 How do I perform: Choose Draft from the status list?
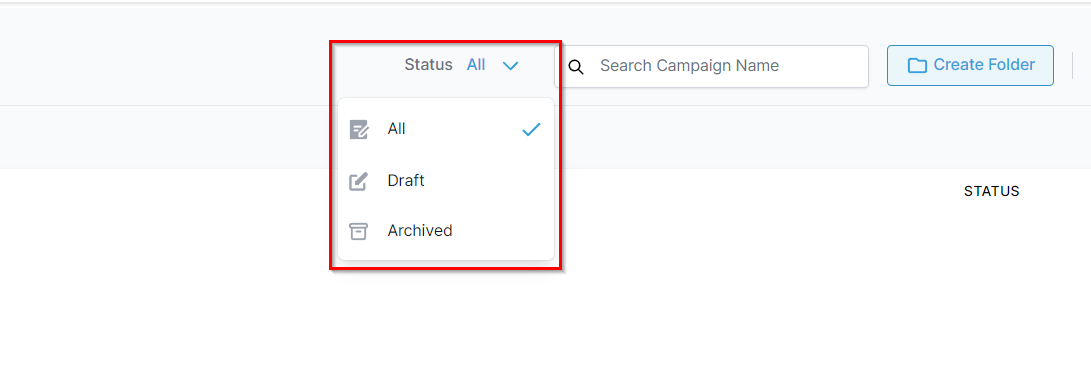(x=445, y=181)
